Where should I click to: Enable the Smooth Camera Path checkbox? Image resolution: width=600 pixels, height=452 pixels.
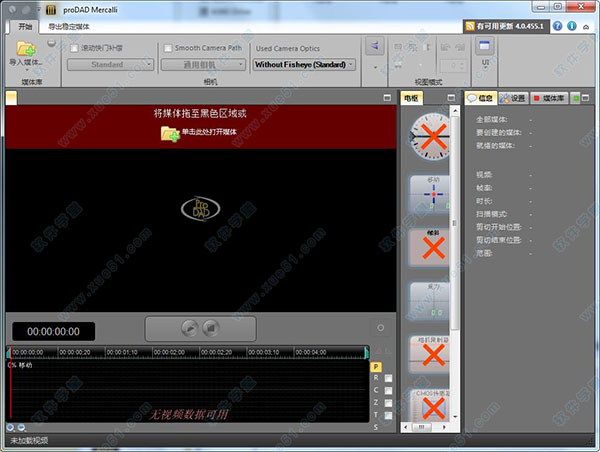[168, 48]
